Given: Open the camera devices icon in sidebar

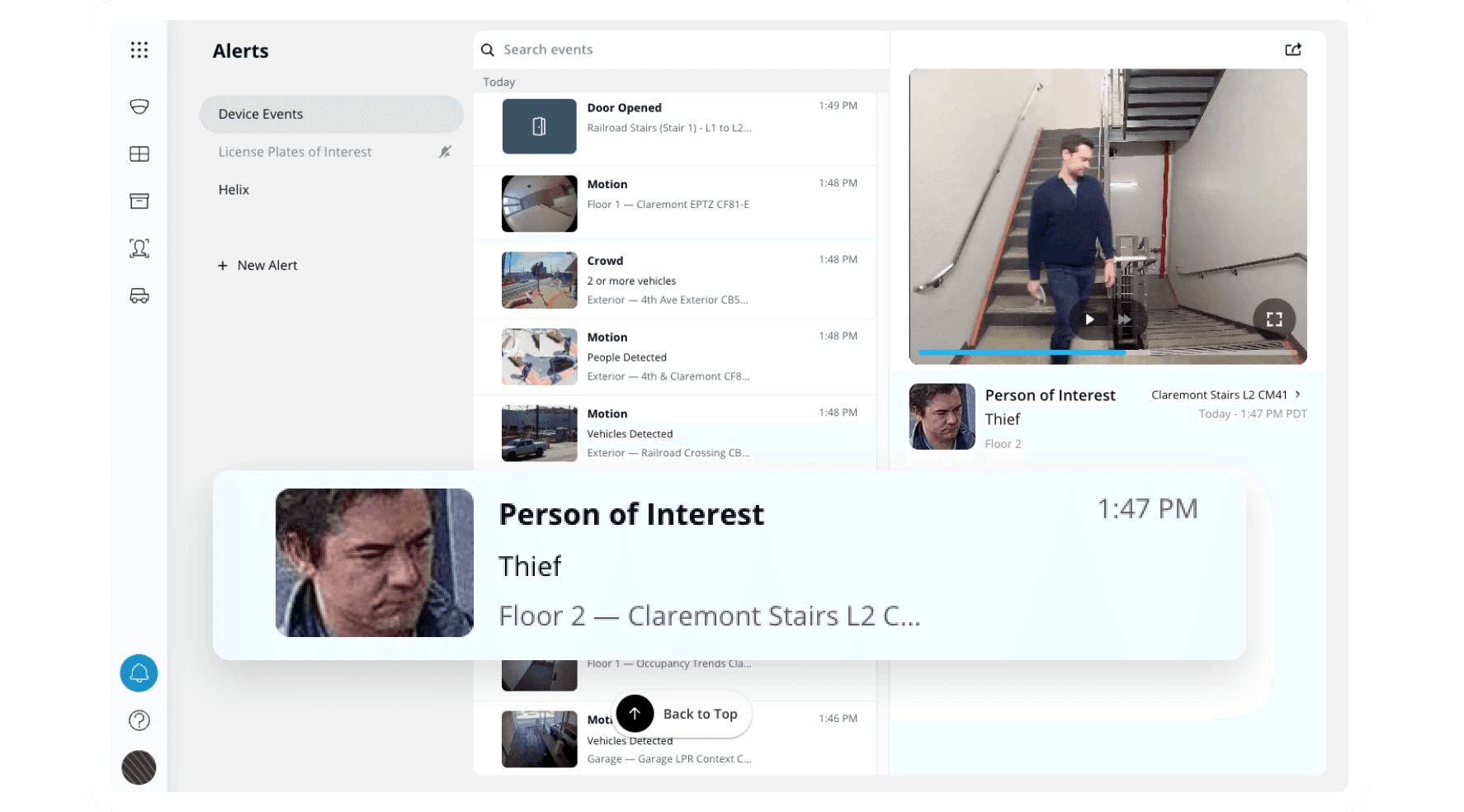Looking at the screenshot, I should (139, 106).
